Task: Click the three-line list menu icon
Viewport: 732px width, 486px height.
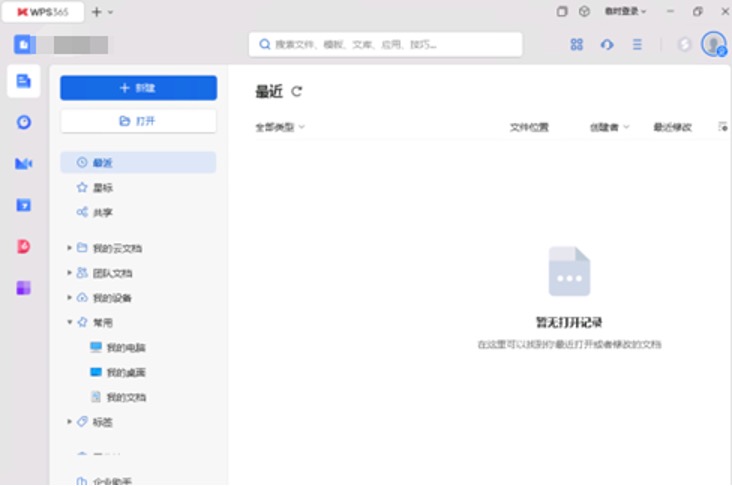Action: [x=637, y=45]
